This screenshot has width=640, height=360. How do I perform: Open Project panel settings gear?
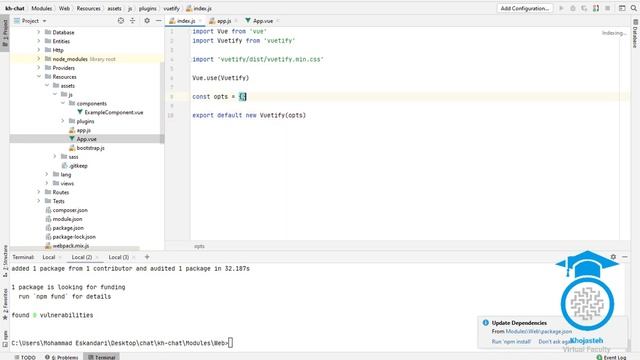(x=147, y=21)
